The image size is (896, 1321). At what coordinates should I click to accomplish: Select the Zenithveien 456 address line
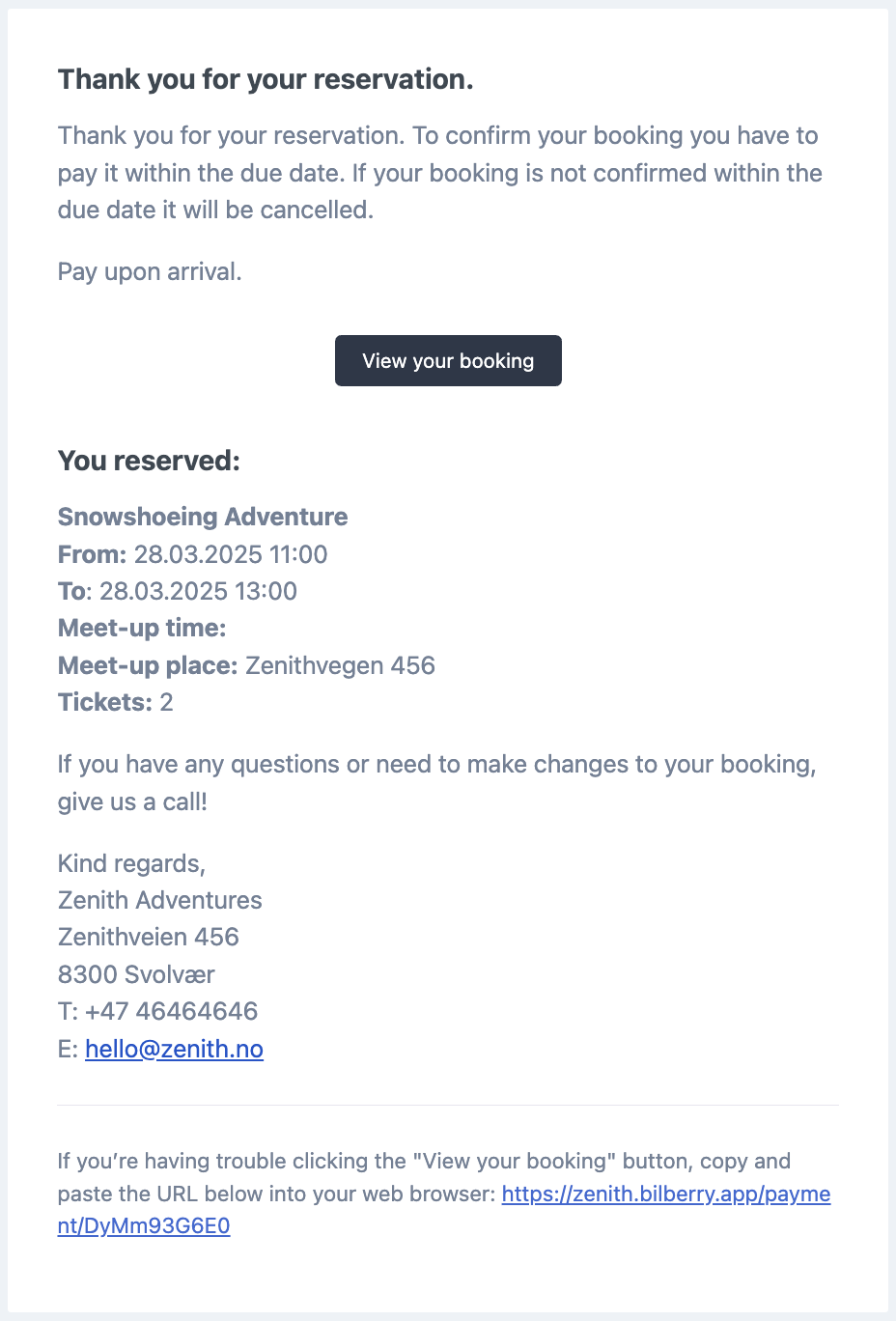pos(149,937)
